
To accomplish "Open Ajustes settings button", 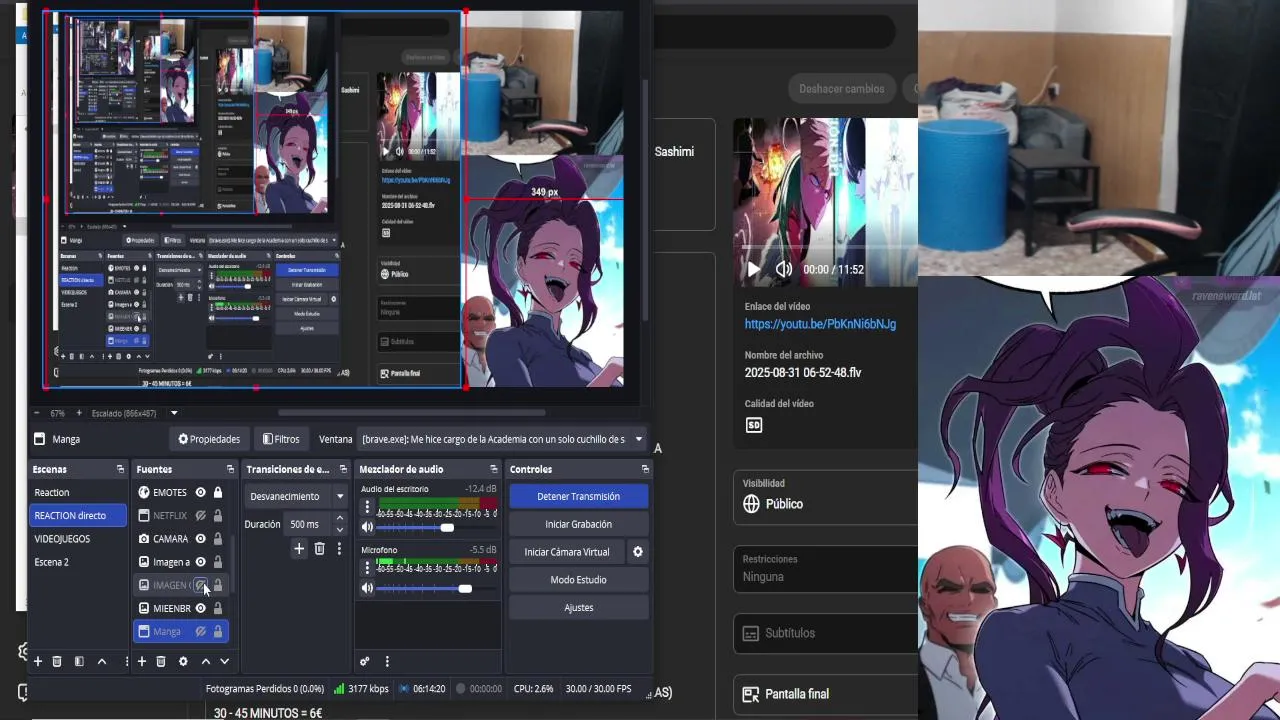I will click(578, 607).
